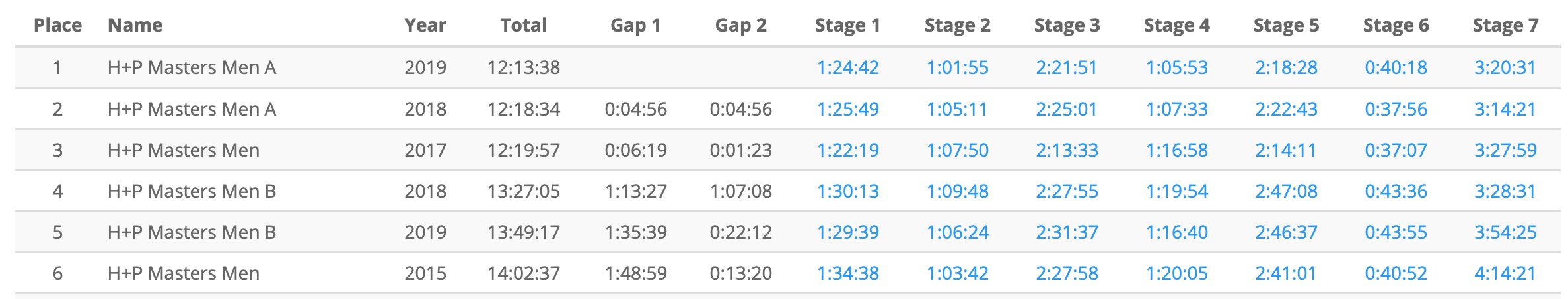Click Stage 7 time 3:14:21

1505,109
